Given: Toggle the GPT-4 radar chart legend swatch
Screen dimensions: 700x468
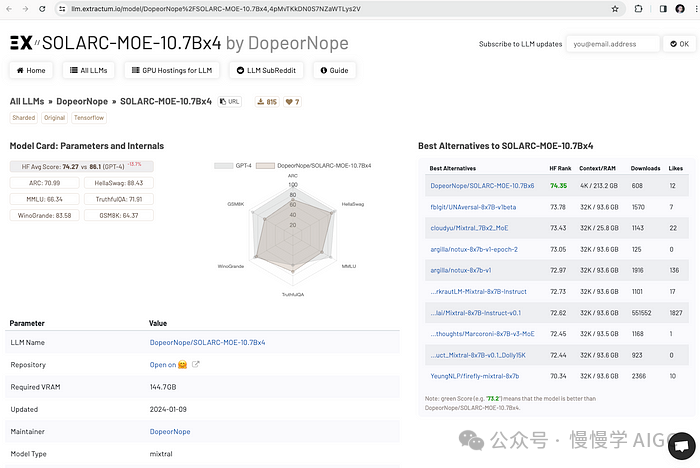Looking at the screenshot, I should (x=223, y=165).
